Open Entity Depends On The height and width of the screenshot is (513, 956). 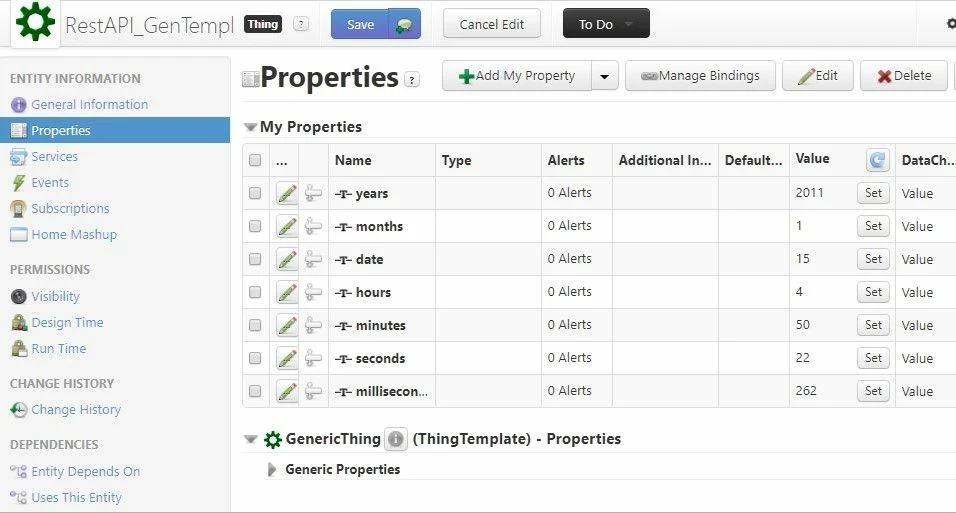(x=85, y=472)
